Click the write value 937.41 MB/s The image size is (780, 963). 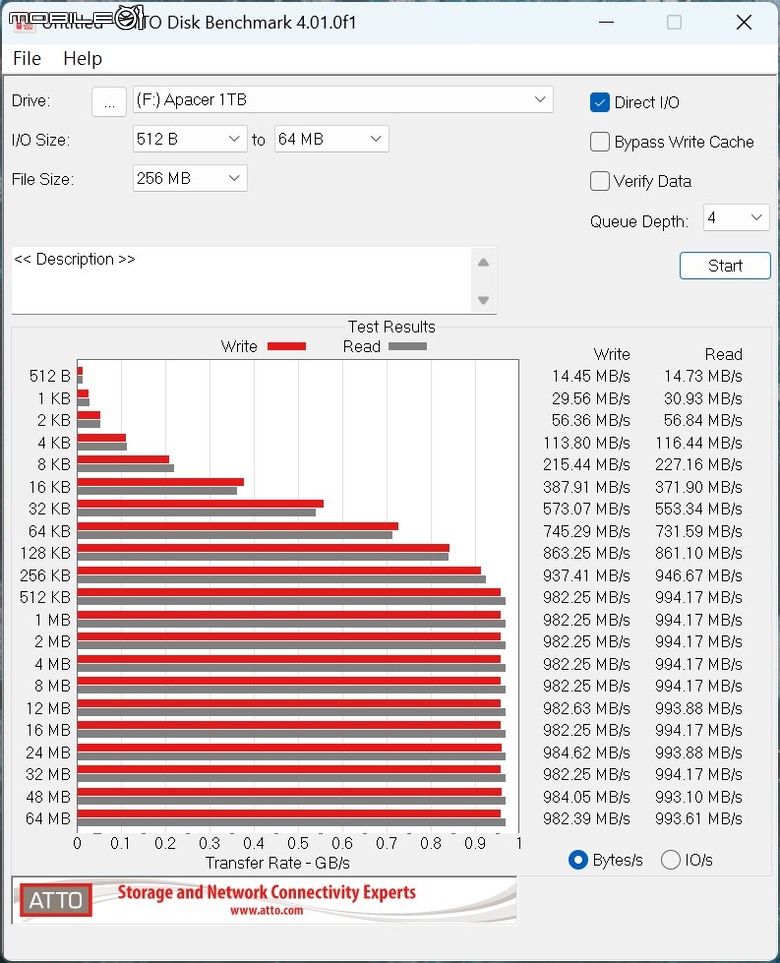pos(587,575)
